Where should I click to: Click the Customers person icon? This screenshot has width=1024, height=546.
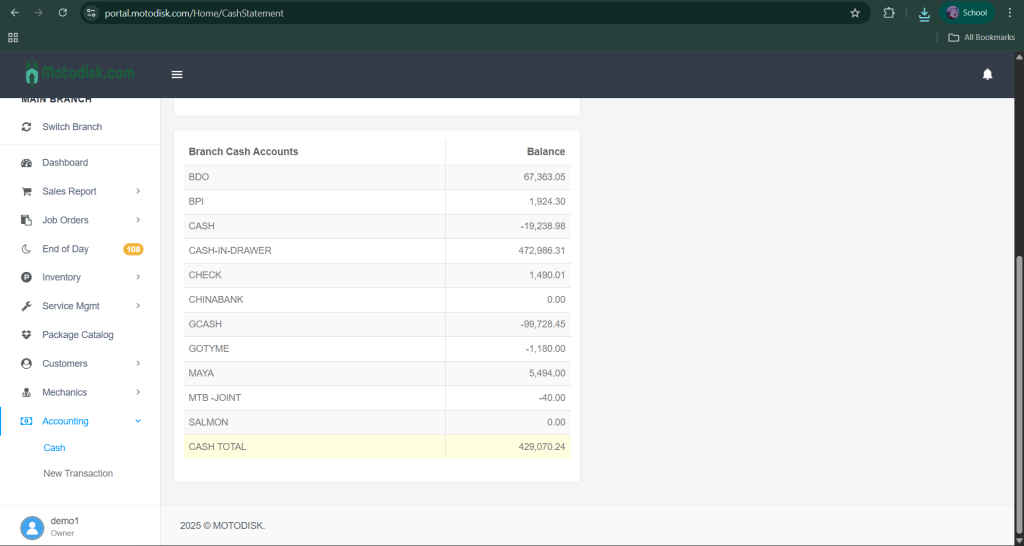coord(26,364)
